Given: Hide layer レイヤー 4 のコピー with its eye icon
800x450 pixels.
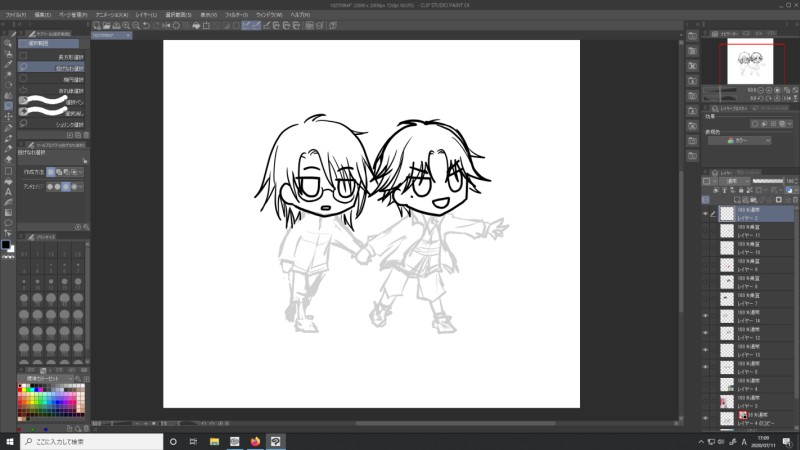Looking at the screenshot, I should click(x=706, y=419).
